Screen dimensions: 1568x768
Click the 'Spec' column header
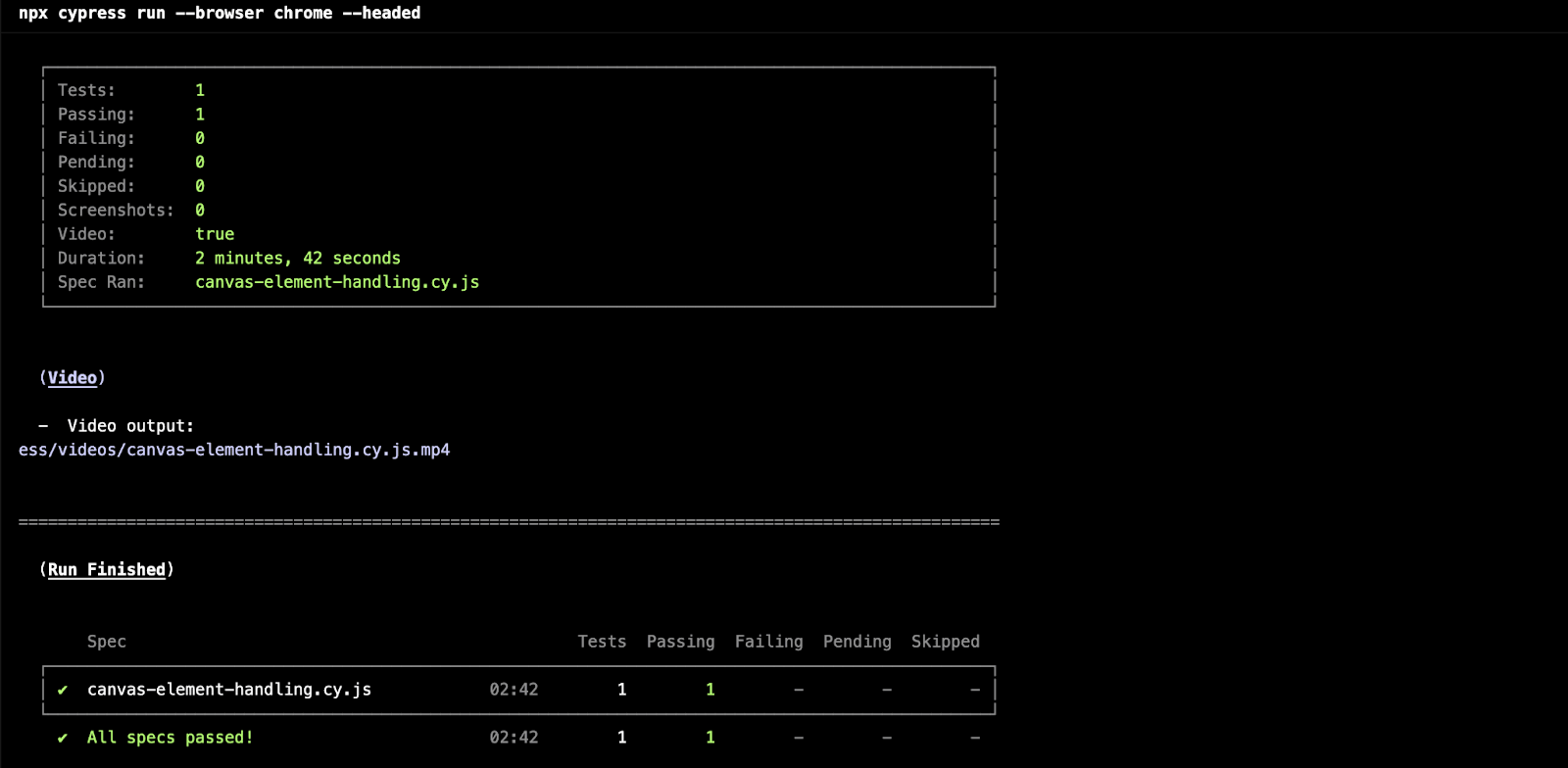[x=107, y=642]
